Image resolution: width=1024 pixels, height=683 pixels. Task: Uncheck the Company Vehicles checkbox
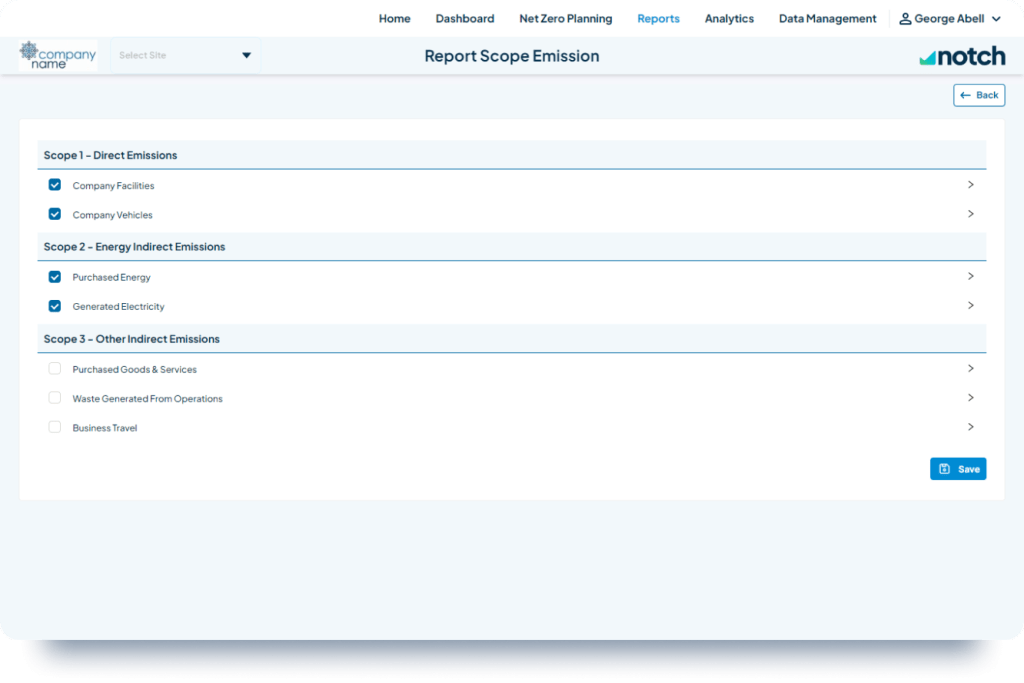[x=55, y=214]
